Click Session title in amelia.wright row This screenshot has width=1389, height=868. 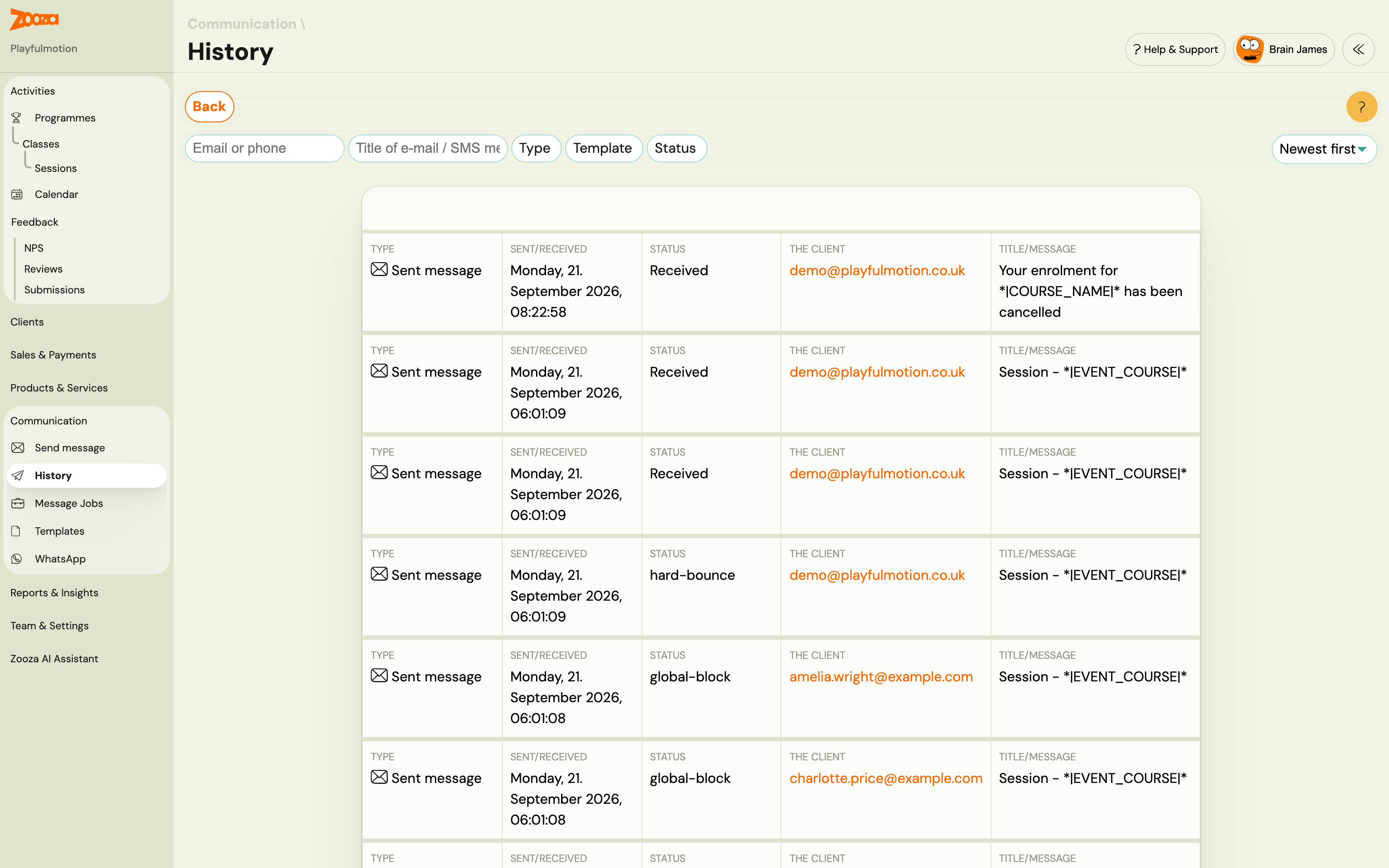(x=1092, y=677)
